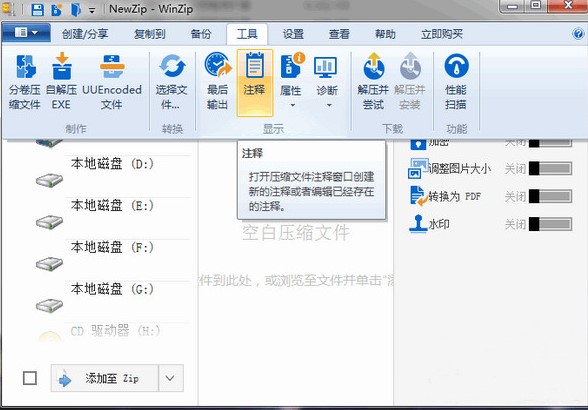Enable the 水印 watermark switch
Screen dimensions: 588x410
550,224
